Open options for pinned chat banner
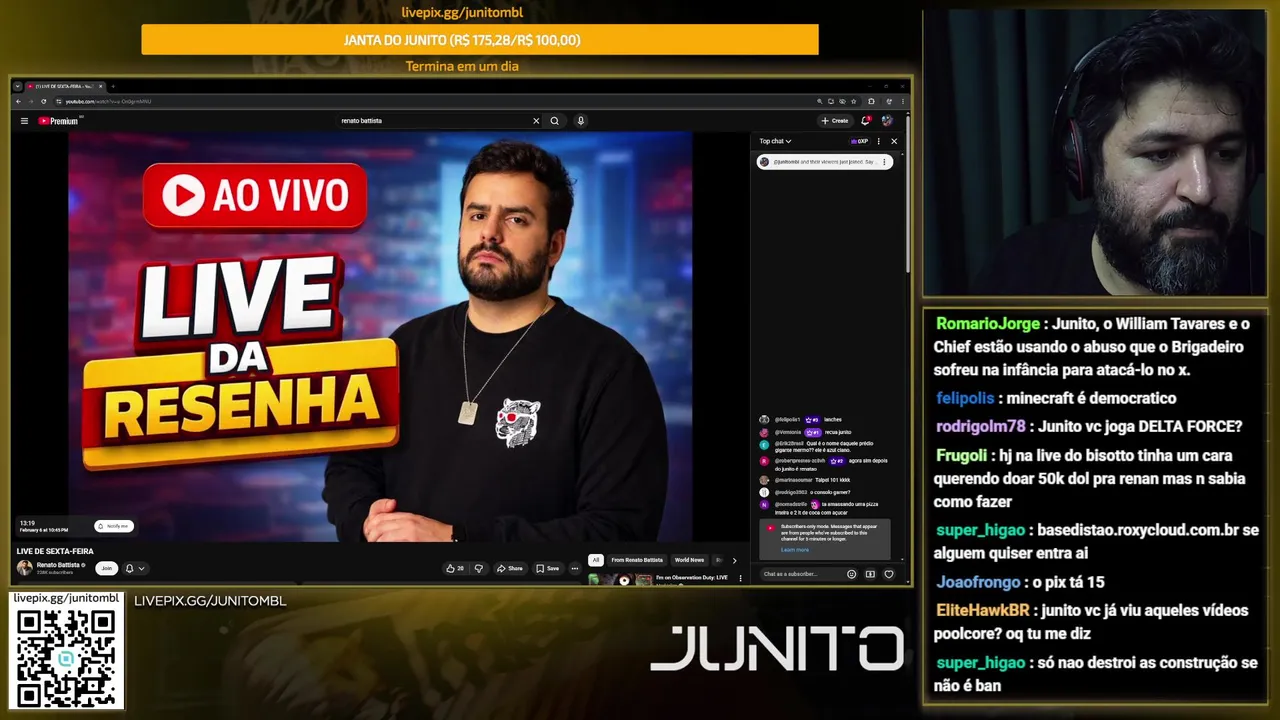Screen dimensions: 1280x720 (x=884, y=162)
